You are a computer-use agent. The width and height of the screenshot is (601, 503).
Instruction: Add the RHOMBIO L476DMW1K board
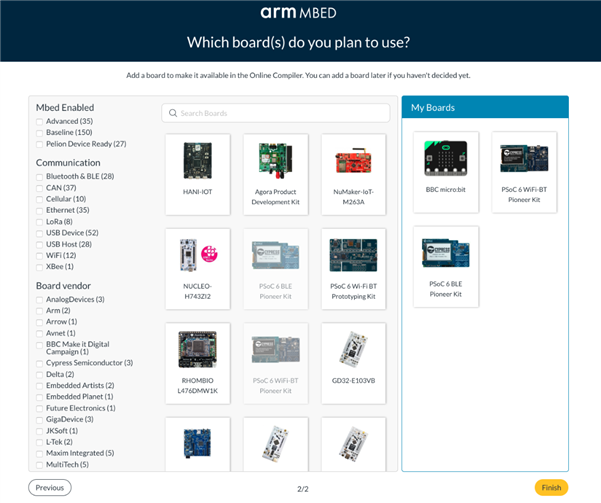click(x=198, y=363)
